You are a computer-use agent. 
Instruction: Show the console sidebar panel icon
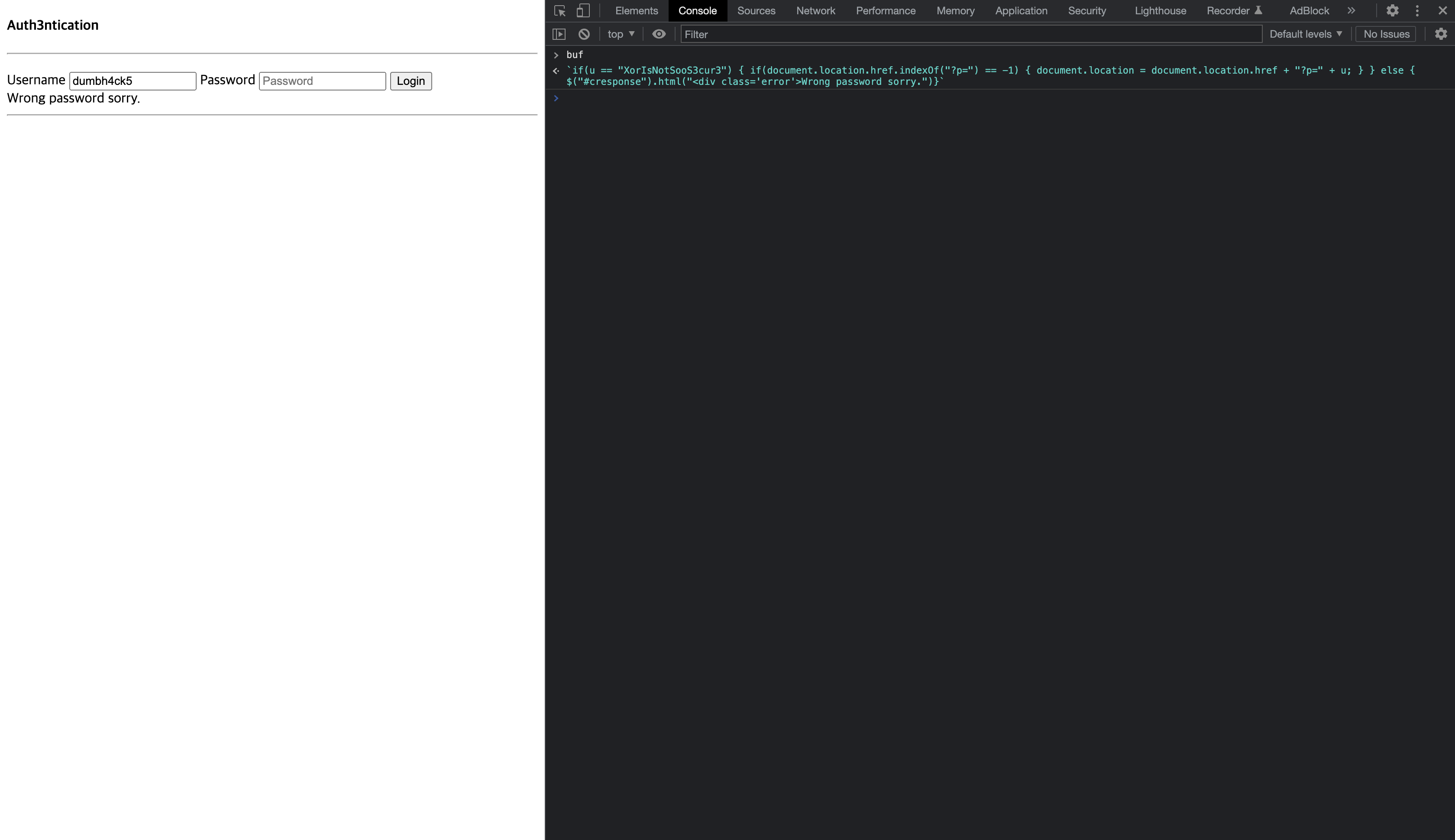(x=559, y=34)
